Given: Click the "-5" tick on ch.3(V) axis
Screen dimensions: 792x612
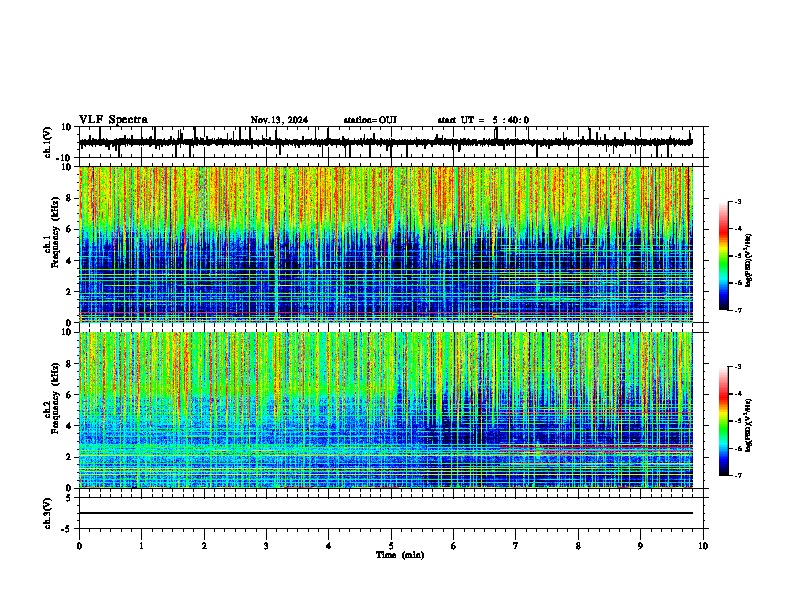Looking at the screenshot, I should tap(67, 529).
